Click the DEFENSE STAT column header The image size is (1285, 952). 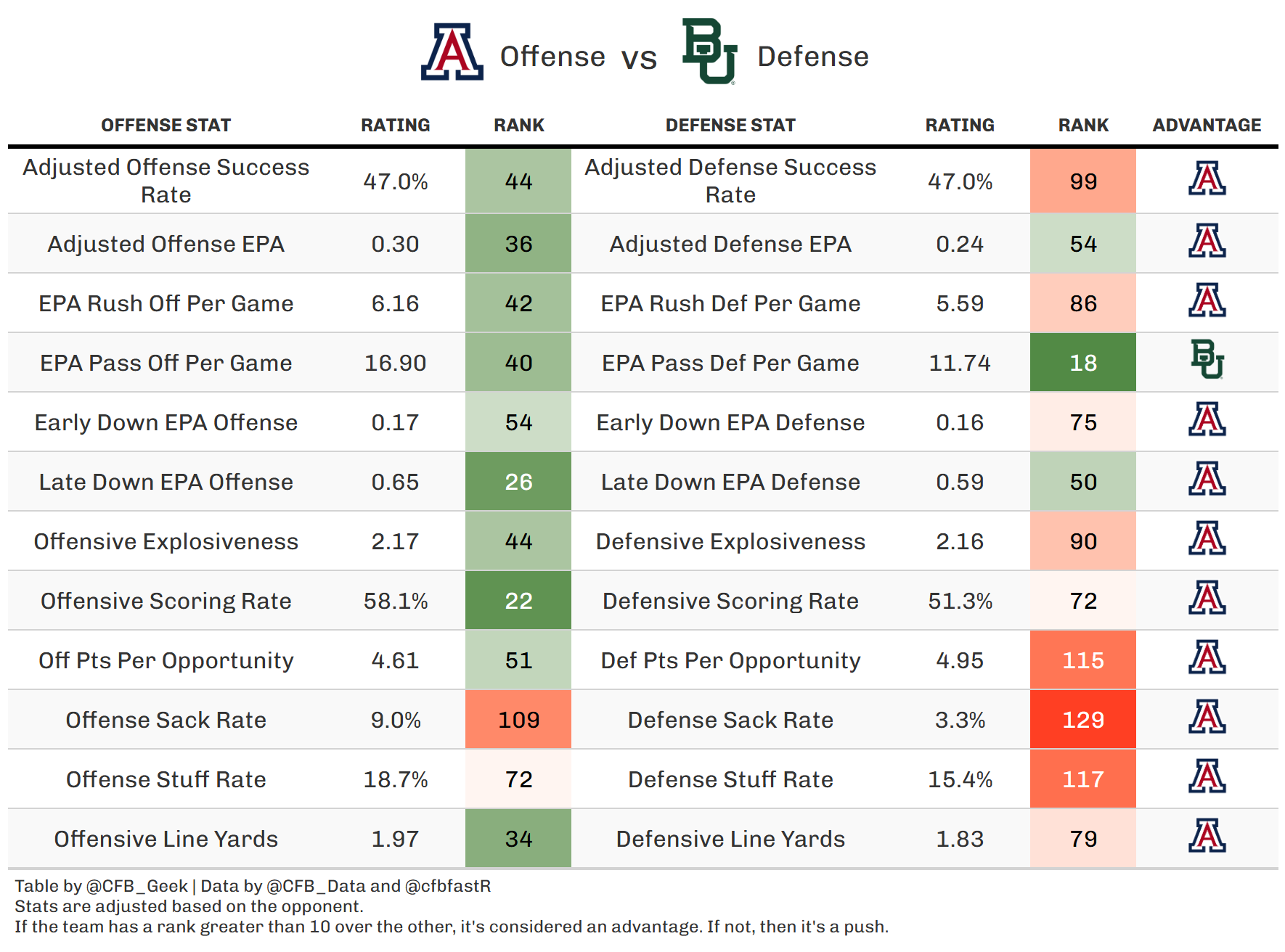(730, 126)
